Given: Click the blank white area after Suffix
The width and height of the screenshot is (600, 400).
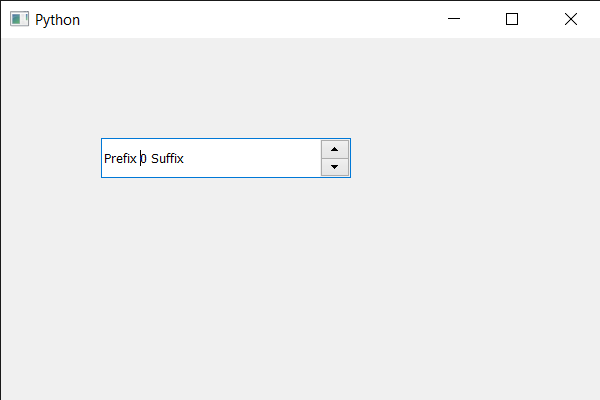Looking at the screenshot, I should tap(250, 158).
